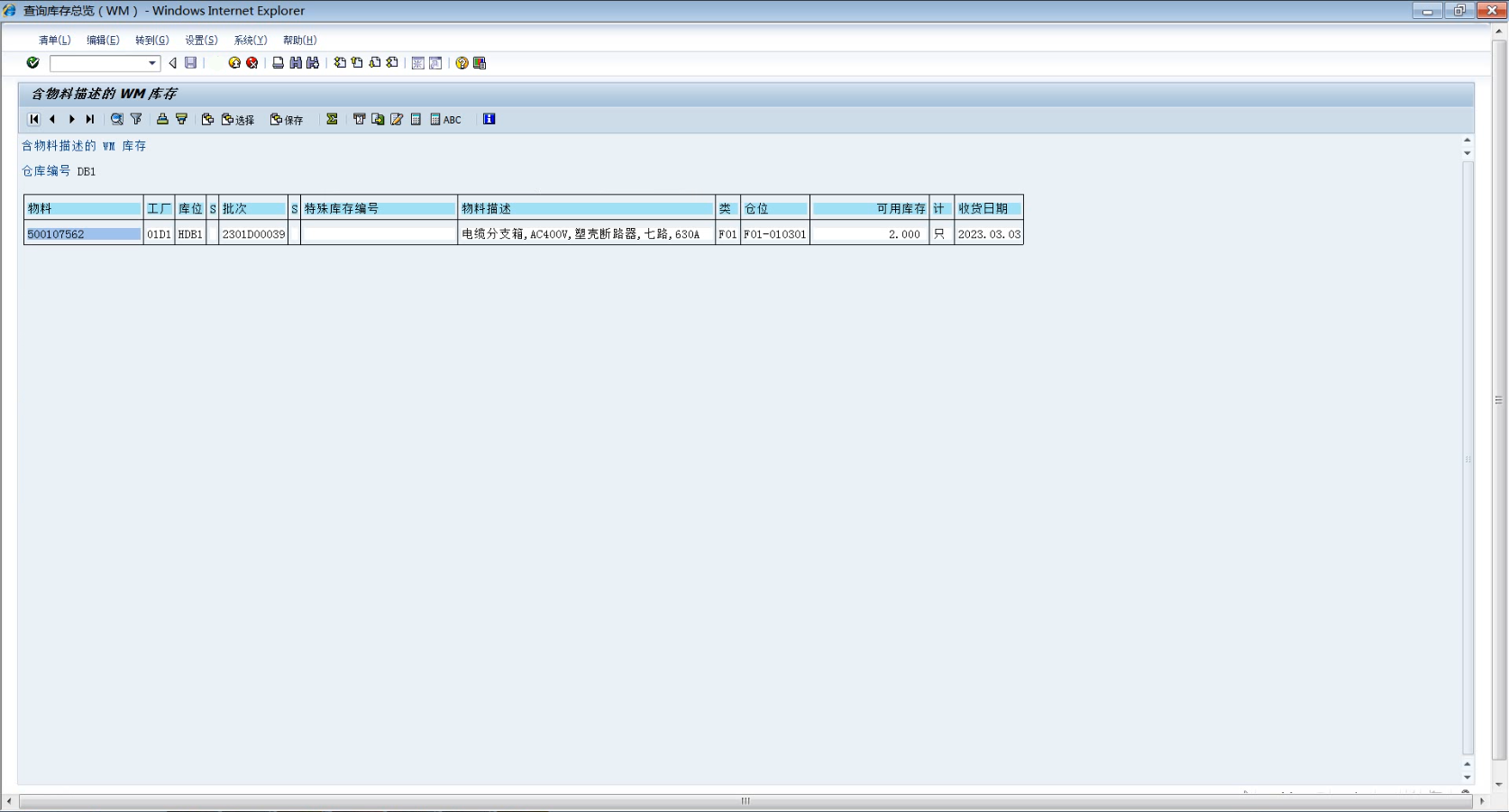Open the 设置(S) menu
This screenshot has width=1509, height=812.
[201, 41]
